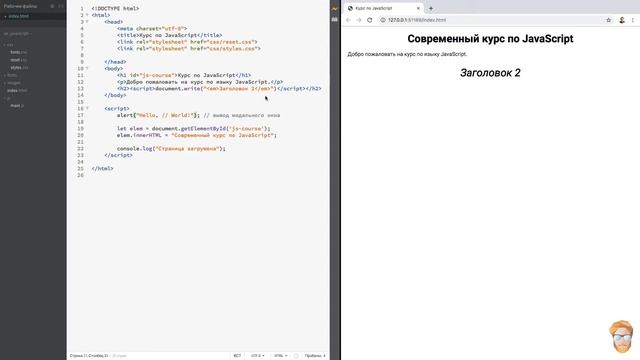Click the Brackets Live Preview lightning icon
The image size is (640, 360).
(x=335, y=9)
